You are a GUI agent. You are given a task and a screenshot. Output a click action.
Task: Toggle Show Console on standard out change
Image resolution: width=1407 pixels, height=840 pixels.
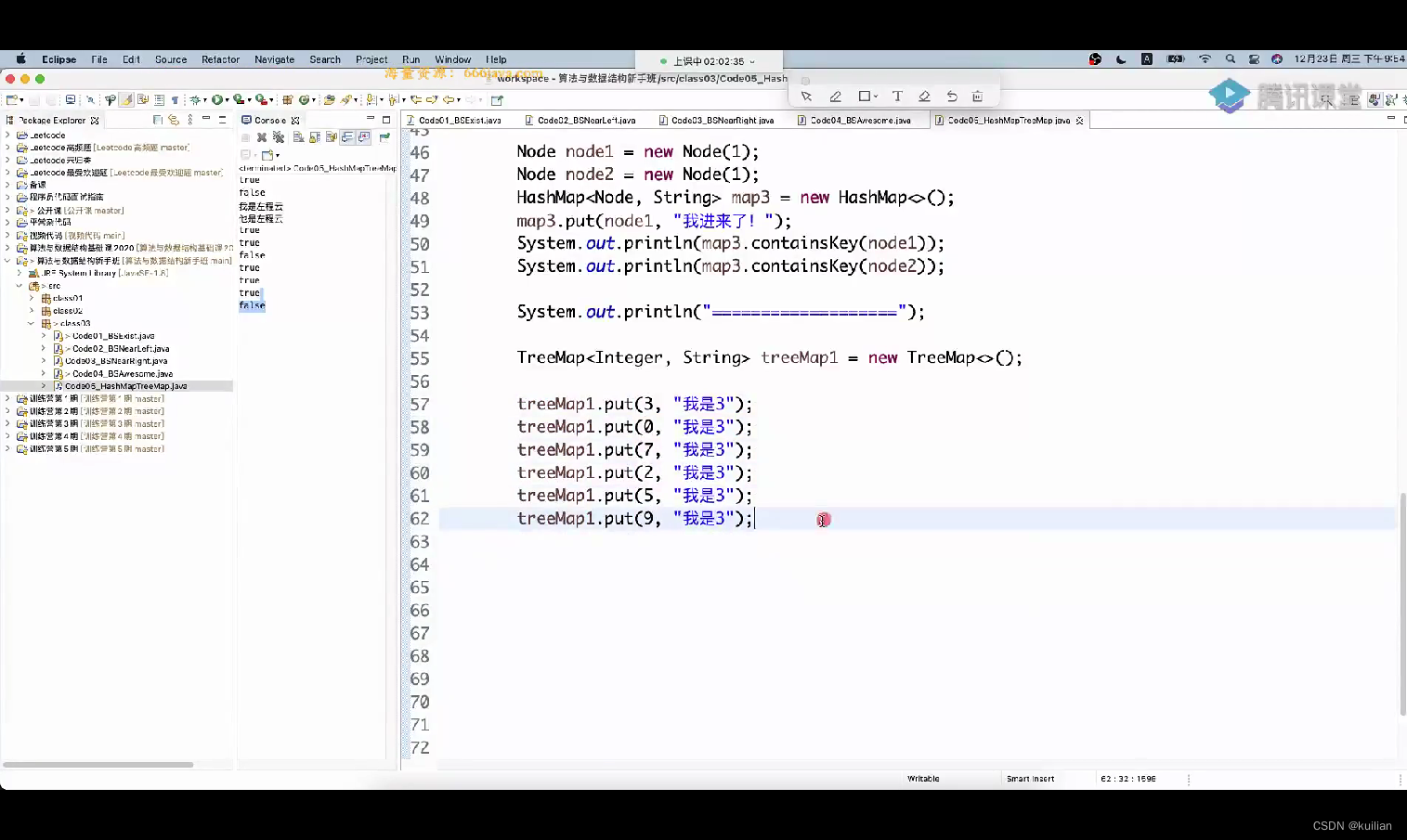347,137
